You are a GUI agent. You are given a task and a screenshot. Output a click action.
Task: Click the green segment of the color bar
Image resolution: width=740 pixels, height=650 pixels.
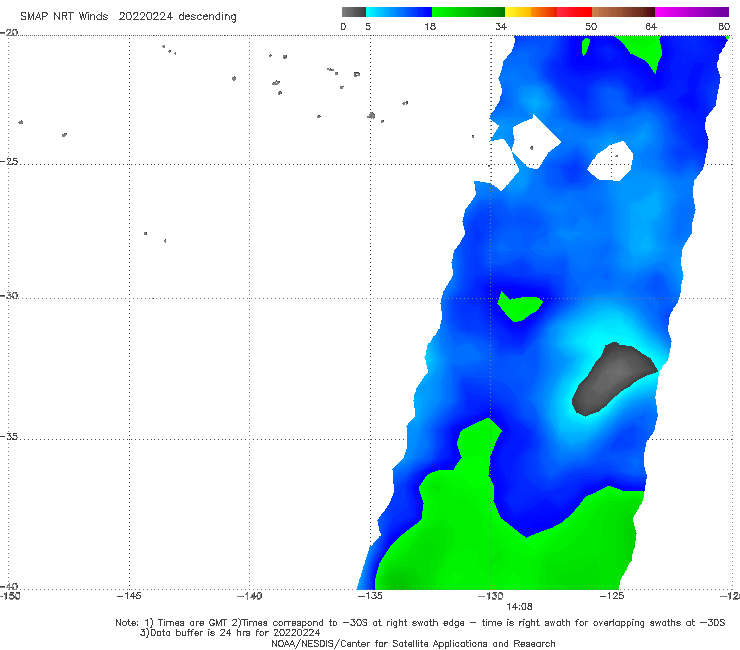click(x=468, y=12)
